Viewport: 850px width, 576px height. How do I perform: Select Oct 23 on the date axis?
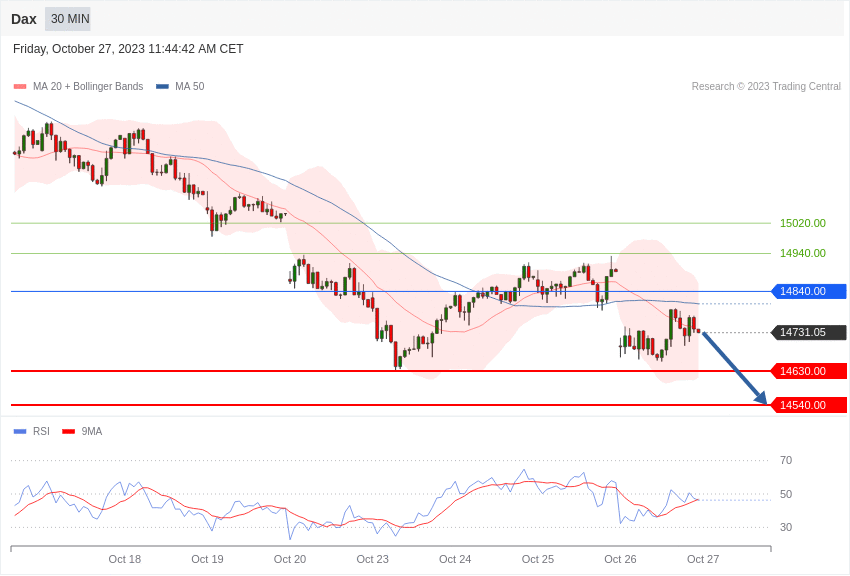[372, 559]
